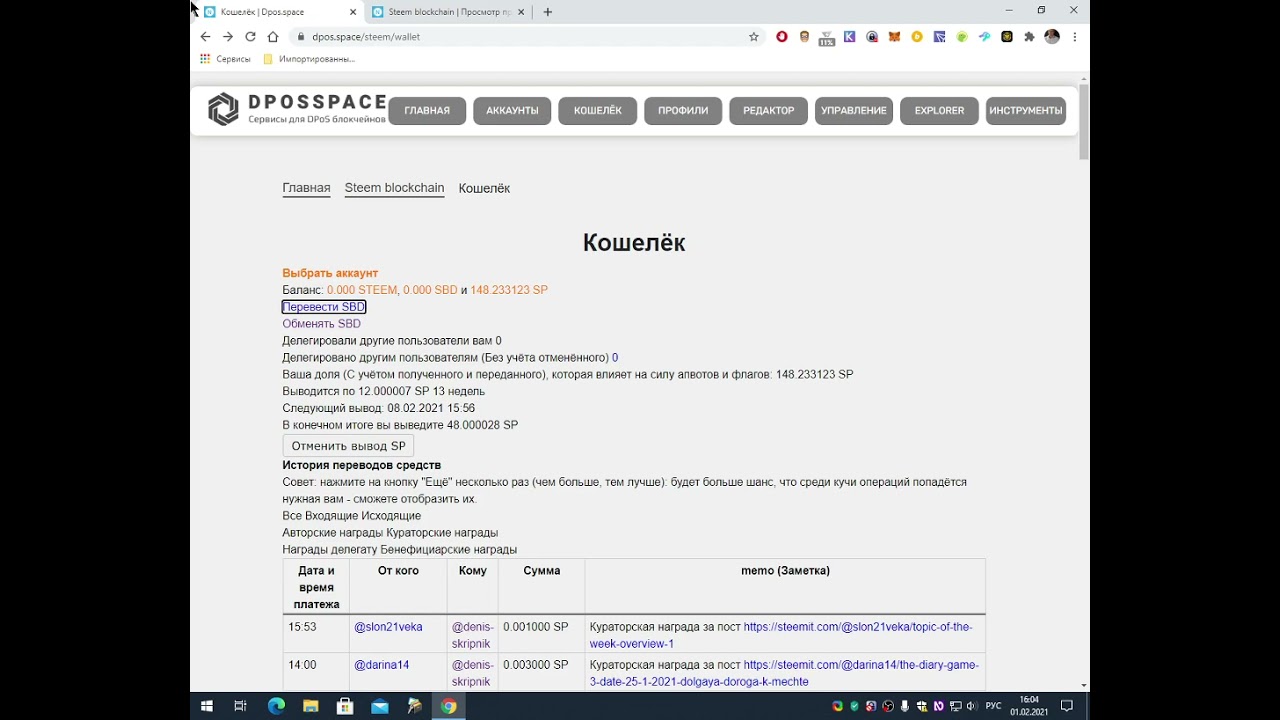
Task: Switch to the Steem blockchain browser tab
Action: [450, 12]
